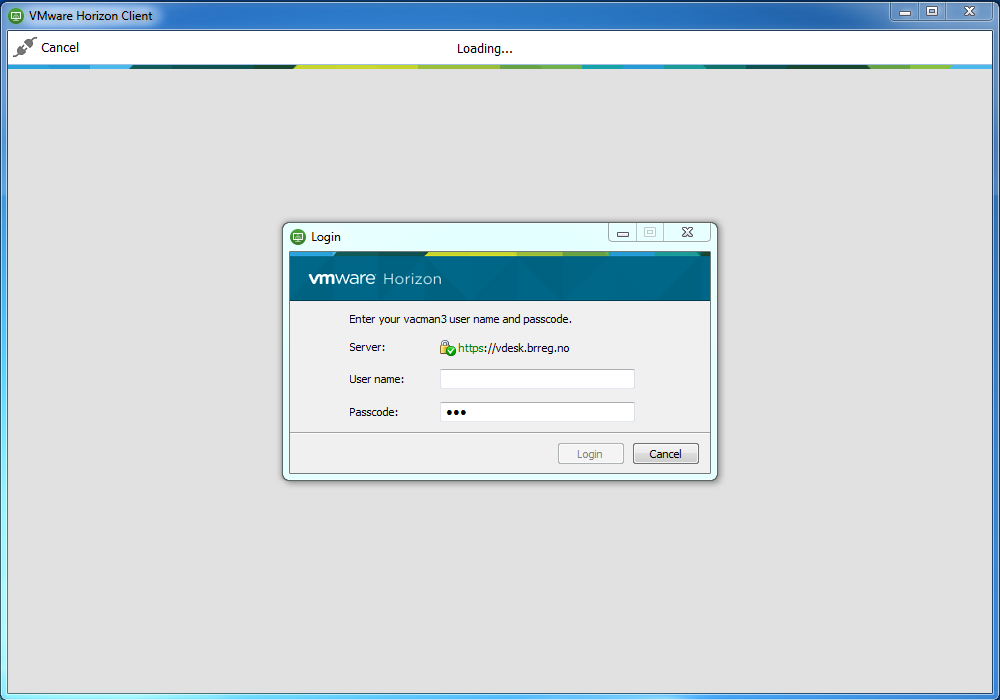Click the "Server:" label

pyautogui.click(x=367, y=347)
